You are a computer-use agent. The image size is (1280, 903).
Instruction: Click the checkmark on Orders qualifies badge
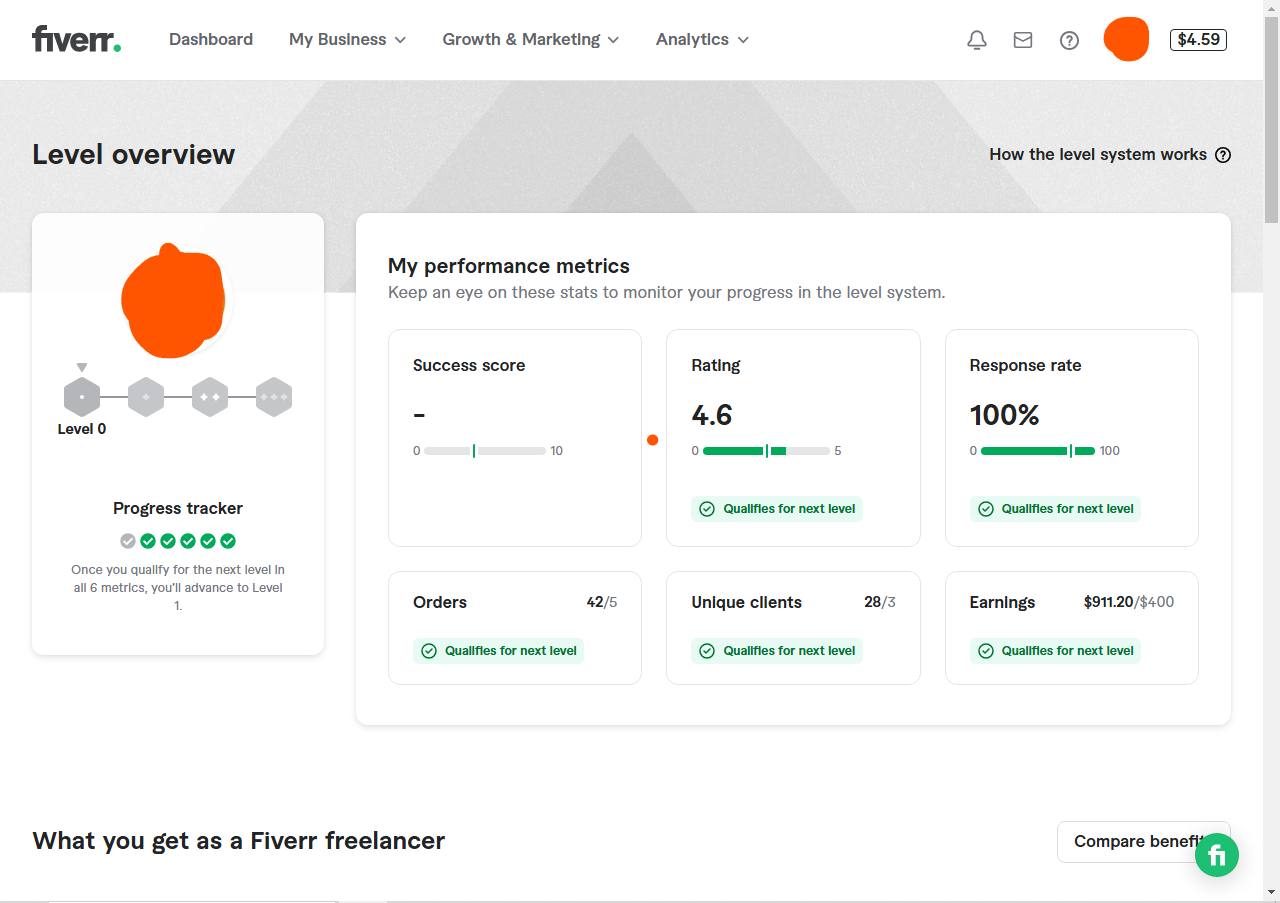pyautogui.click(x=429, y=651)
